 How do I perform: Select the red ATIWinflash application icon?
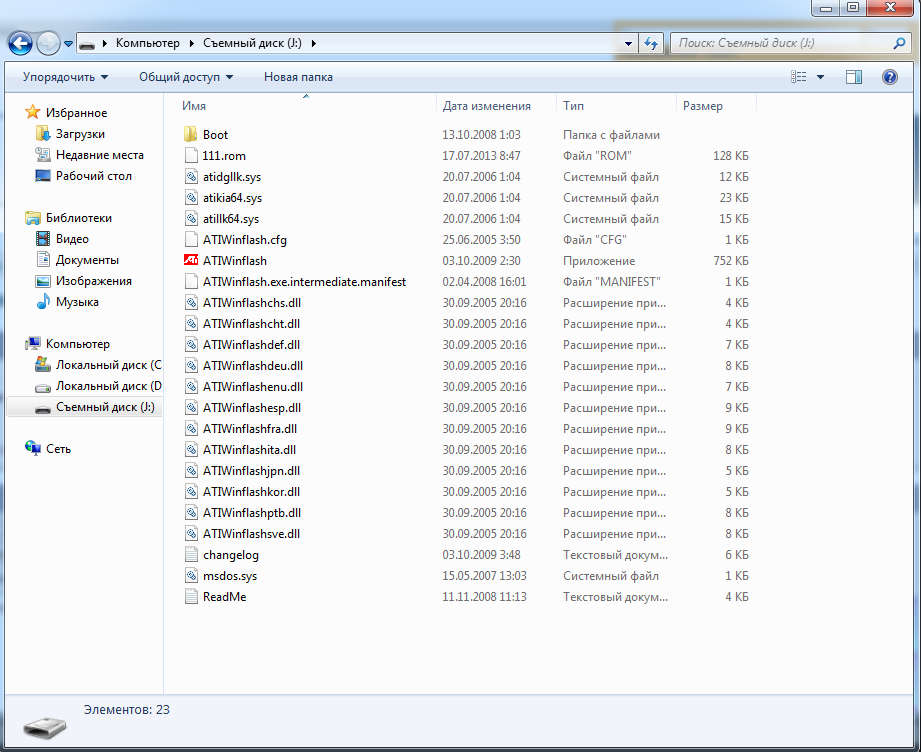pos(191,260)
